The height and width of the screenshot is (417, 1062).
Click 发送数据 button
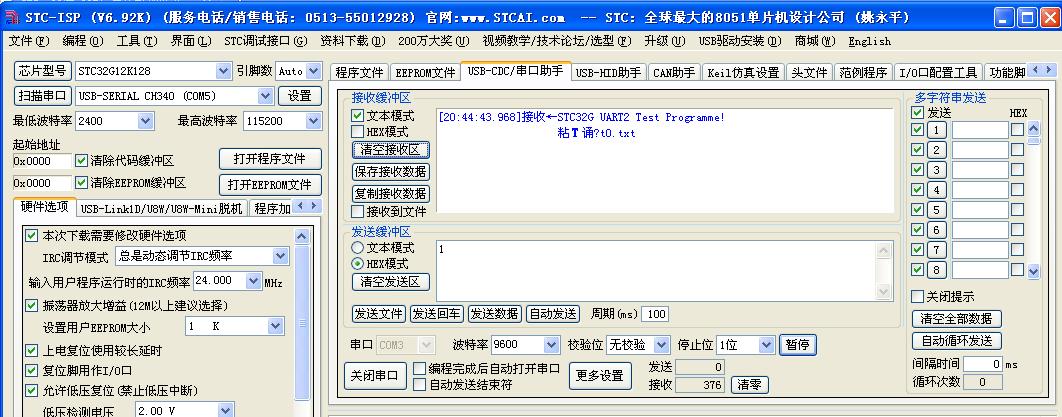(x=494, y=314)
